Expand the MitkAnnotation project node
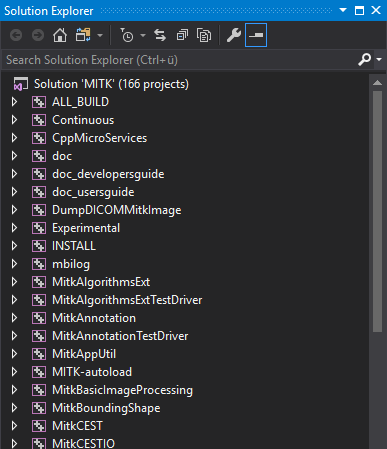The height and width of the screenshot is (449, 387). coord(14,318)
